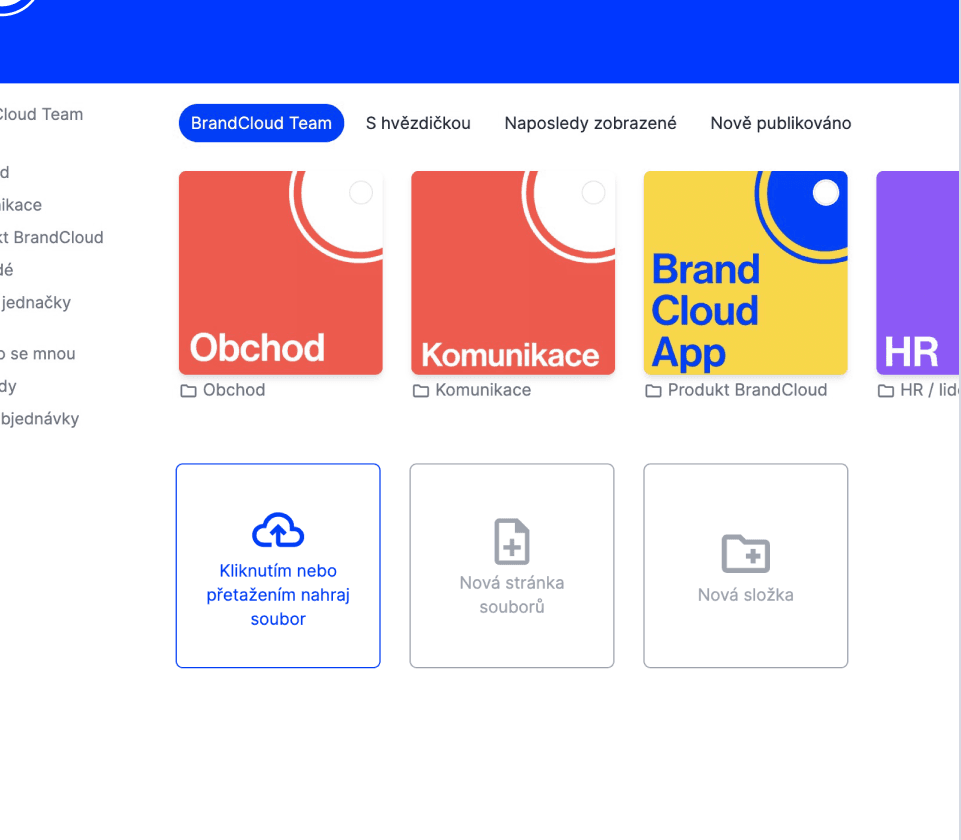Click the Kliknutím nebo přetažením nahraj soubor text
The height and width of the screenshot is (840, 961).
[x=278, y=595]
